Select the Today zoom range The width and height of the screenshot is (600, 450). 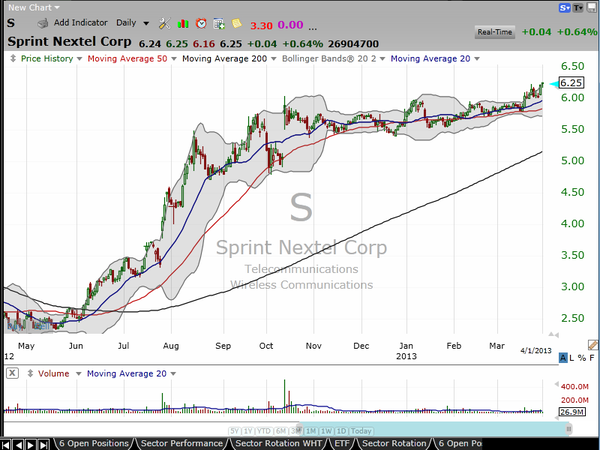(x=361, y=431)
